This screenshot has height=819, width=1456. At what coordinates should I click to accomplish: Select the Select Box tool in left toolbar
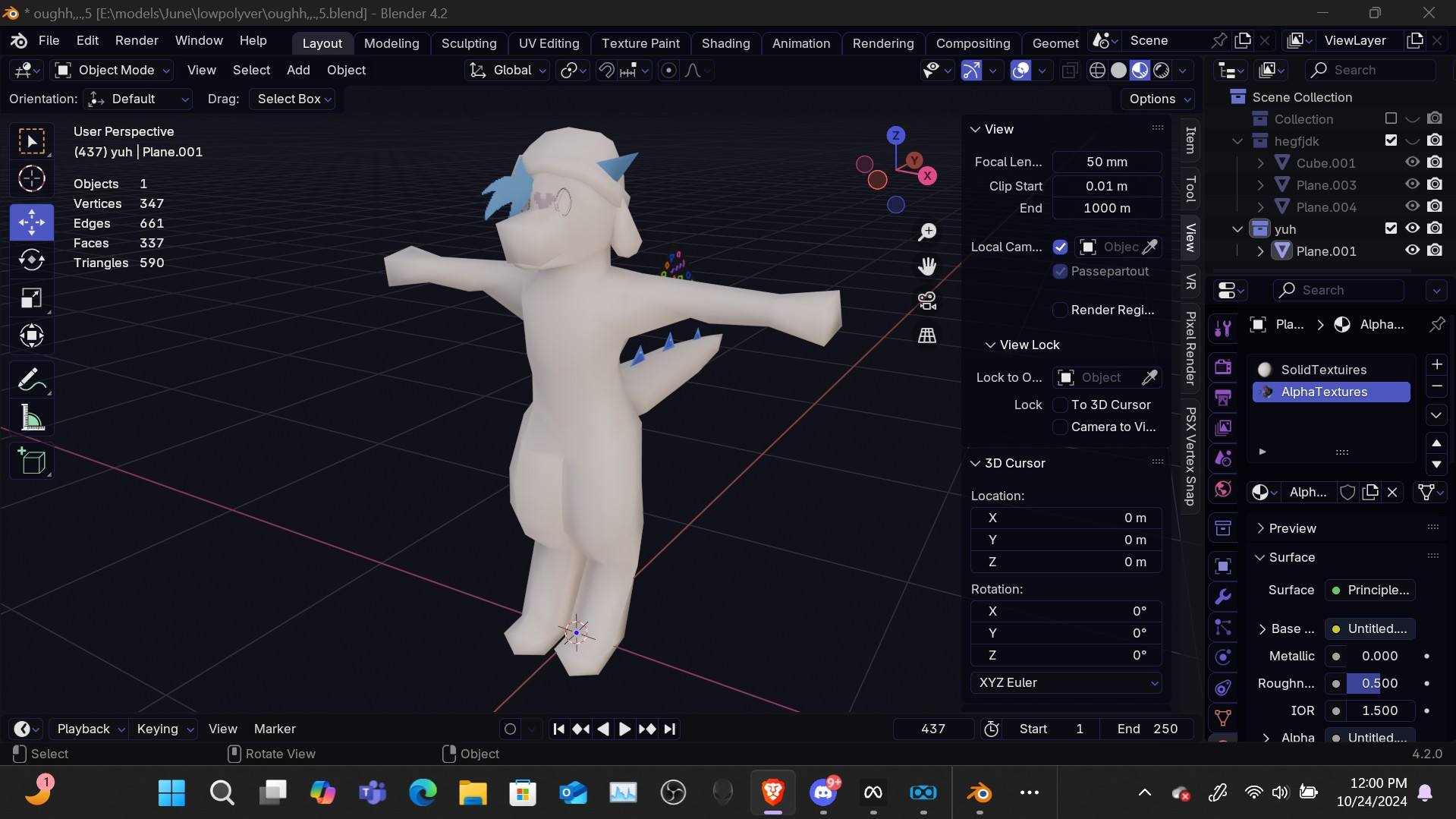32,141
